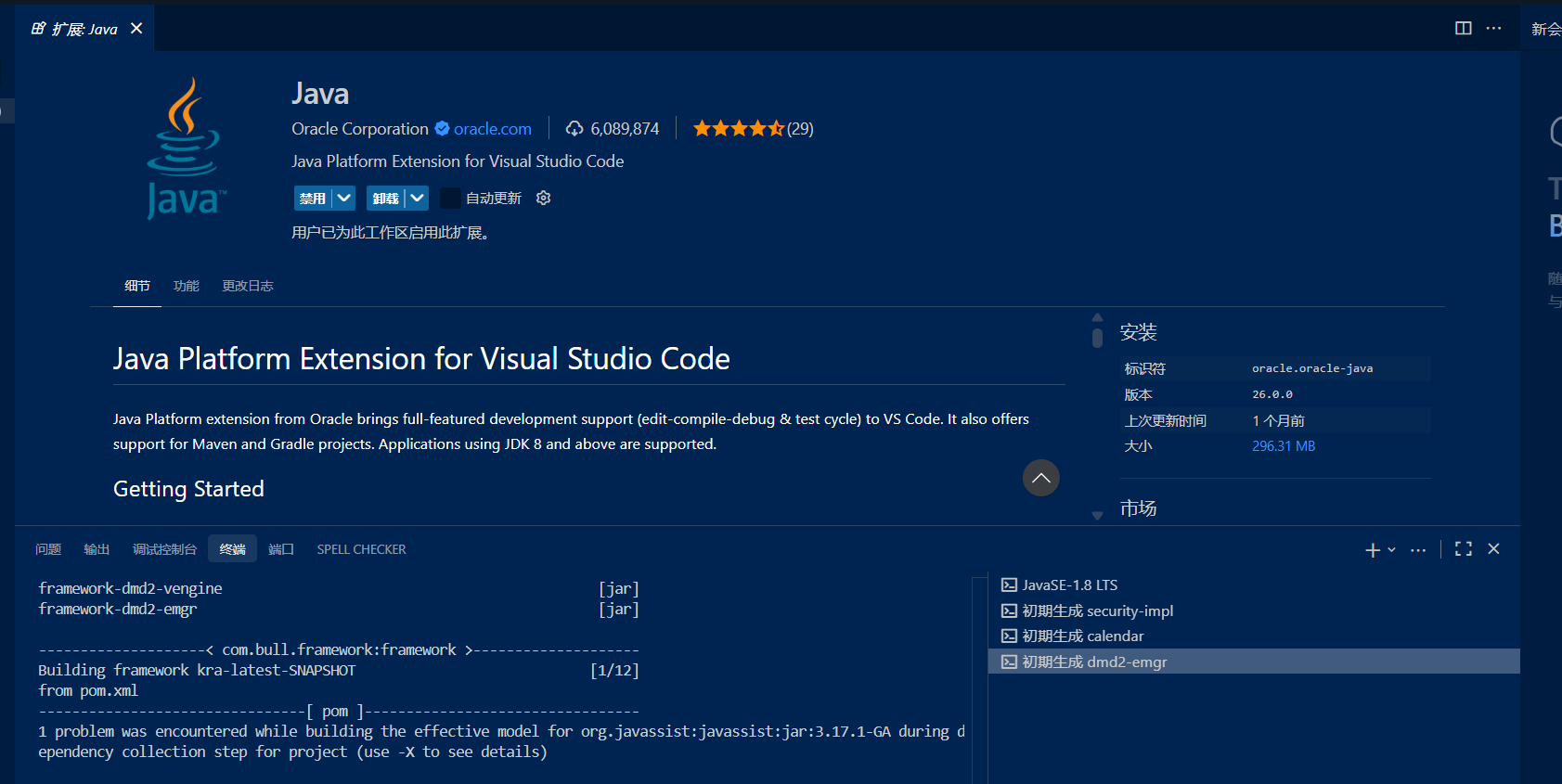Image resolution: width=1562 pixels, height=784 pixels.
Task: Click the 296.31 MB size link
Action: [x=1284, y=446]
